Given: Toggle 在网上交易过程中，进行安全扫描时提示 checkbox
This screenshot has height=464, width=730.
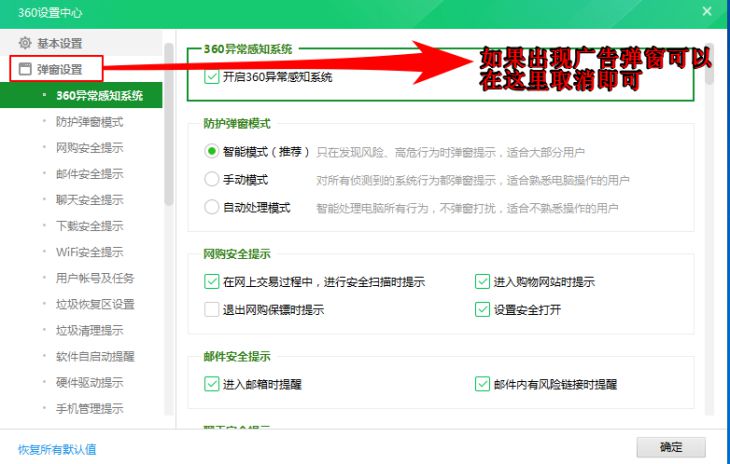Looking at the screenshot, I should click(211, 282).
